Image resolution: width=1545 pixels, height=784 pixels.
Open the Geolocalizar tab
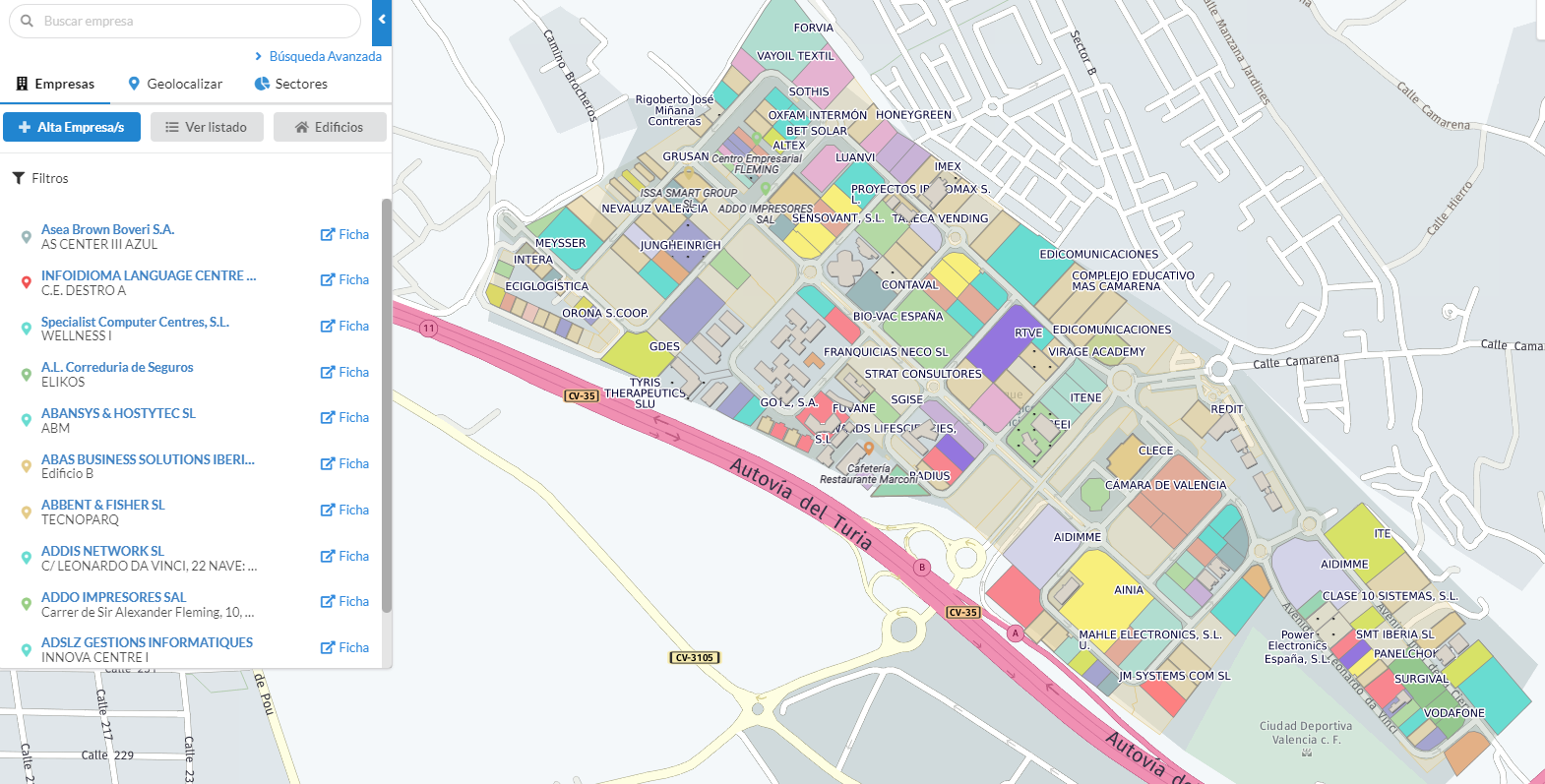[175, 84]
